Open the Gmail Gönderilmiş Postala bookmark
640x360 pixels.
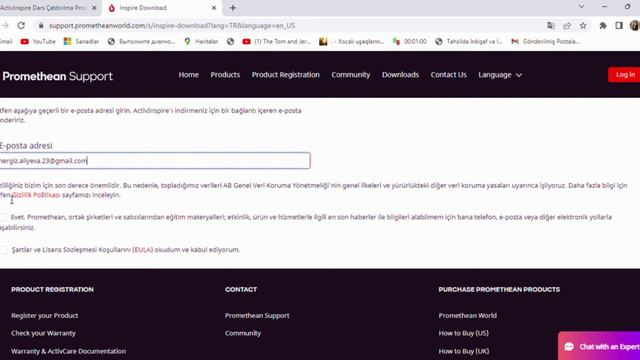545,41
